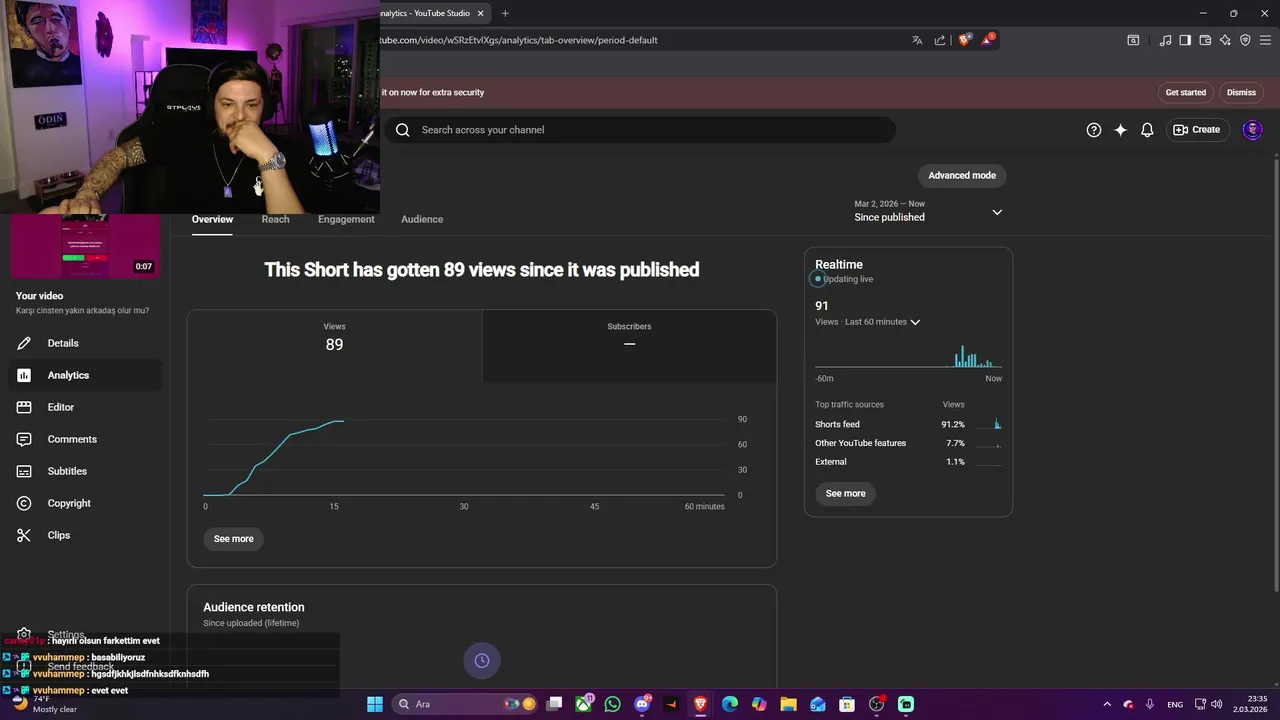
Task: Open Xbox app from the taskbar
Action: coord(584,704)
